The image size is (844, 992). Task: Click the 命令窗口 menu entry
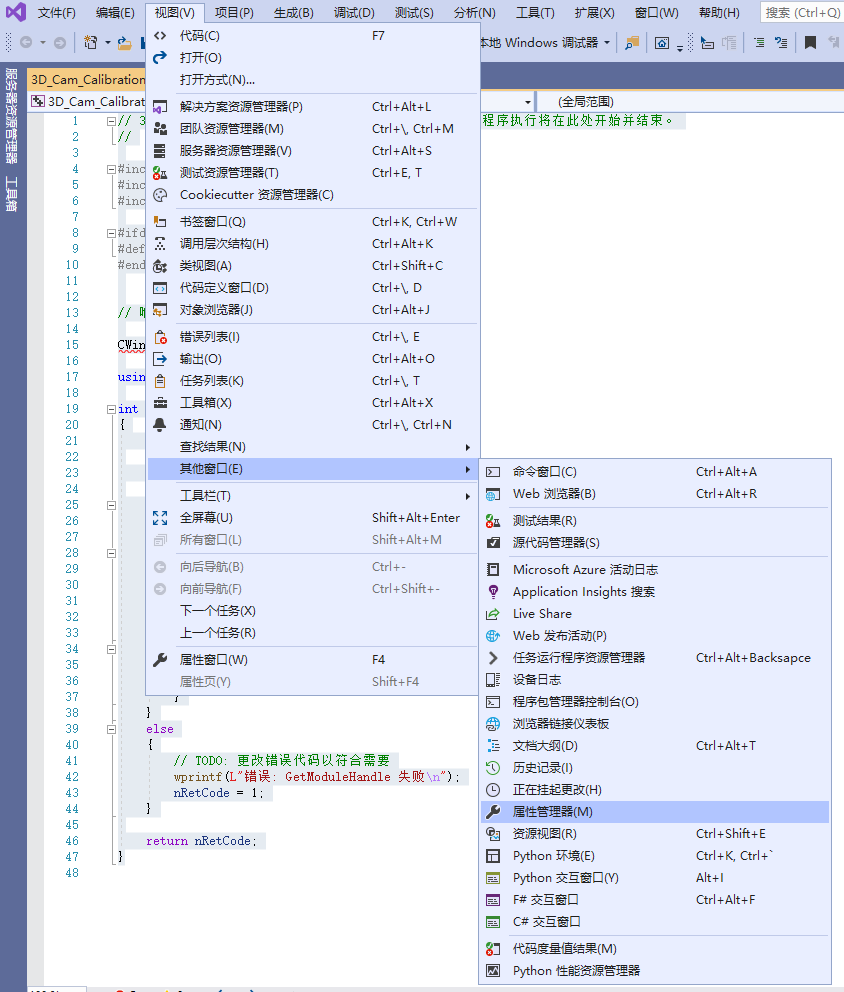pos(544,472)
